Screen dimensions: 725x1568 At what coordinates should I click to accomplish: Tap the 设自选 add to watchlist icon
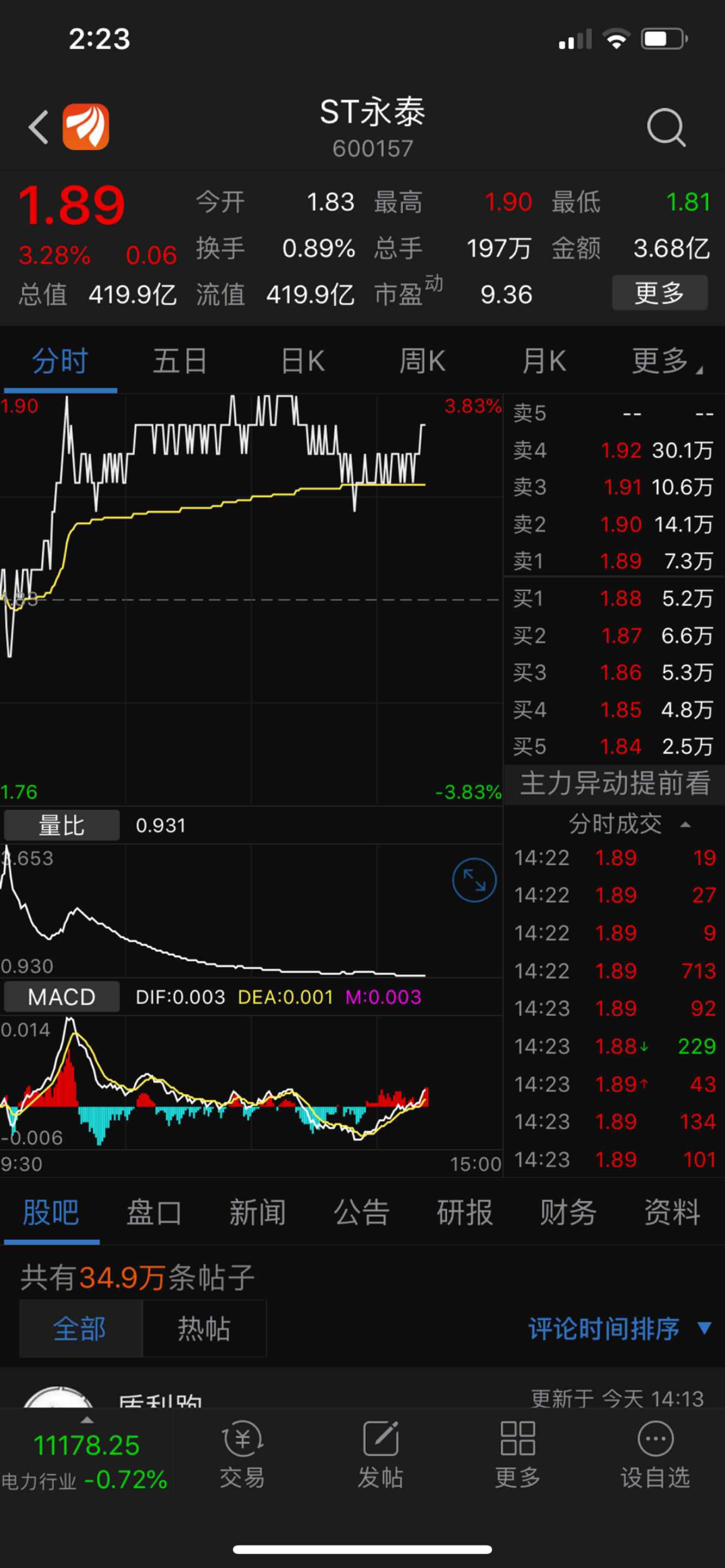(655, 1456)
